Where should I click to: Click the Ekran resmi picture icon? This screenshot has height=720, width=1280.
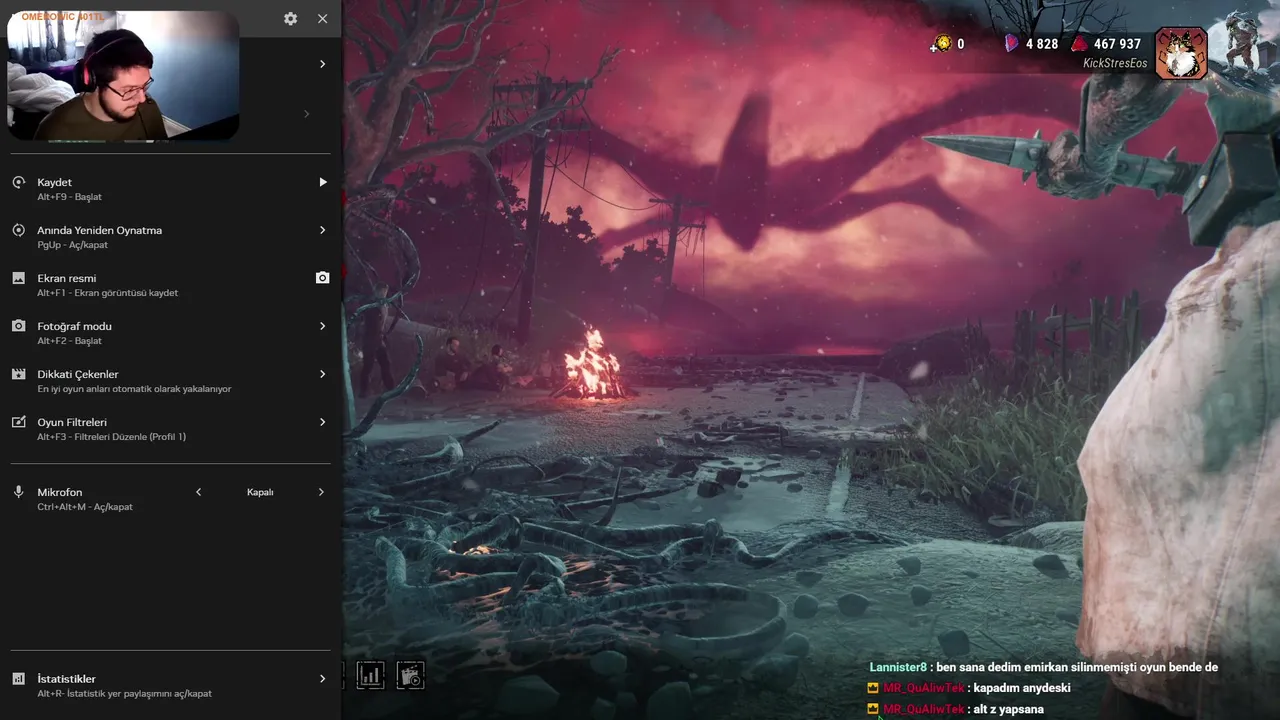(x=18, y=278)
